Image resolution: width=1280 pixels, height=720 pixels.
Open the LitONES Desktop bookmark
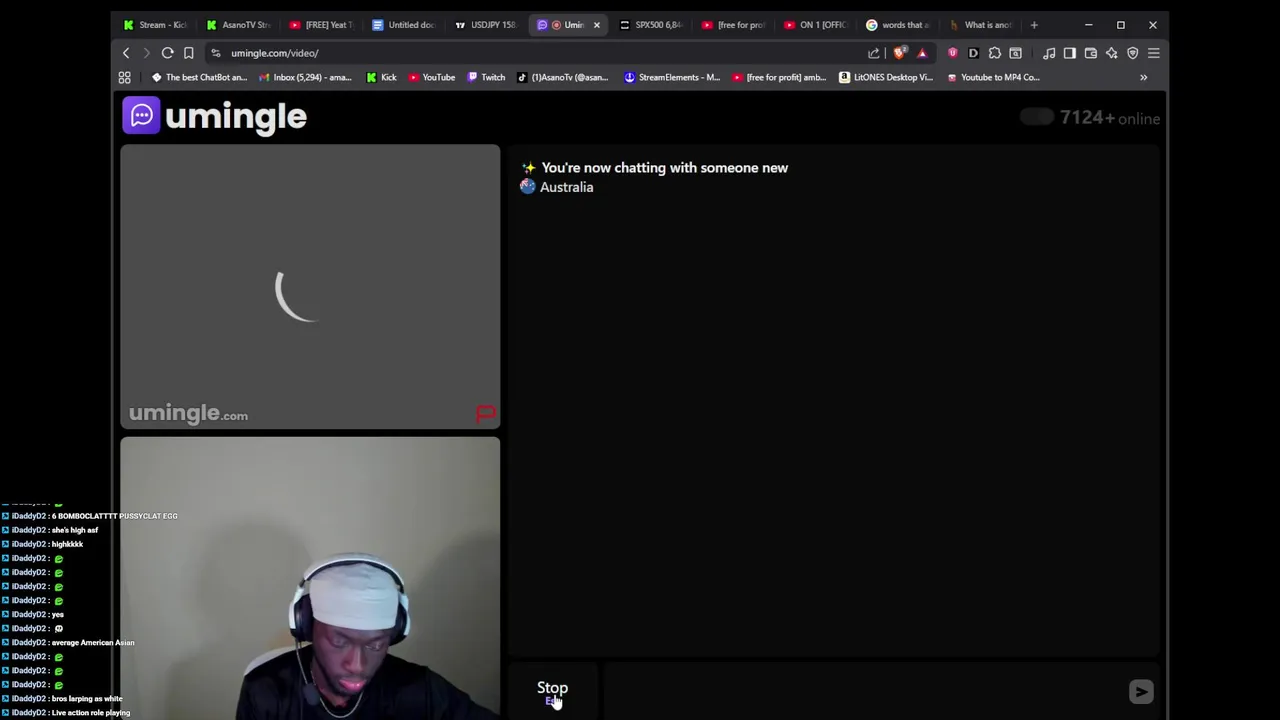[x=886, y=77]
